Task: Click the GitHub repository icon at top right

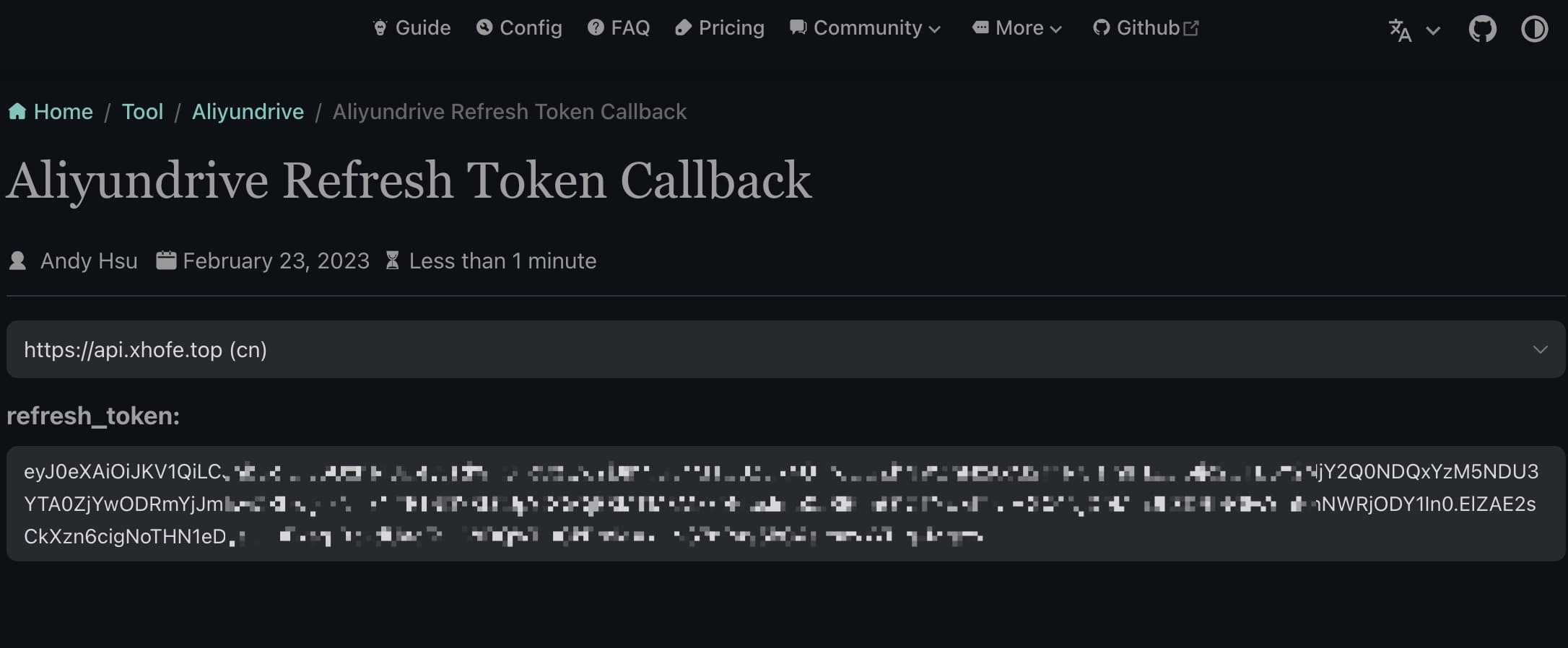Action: click(1482, 30)
